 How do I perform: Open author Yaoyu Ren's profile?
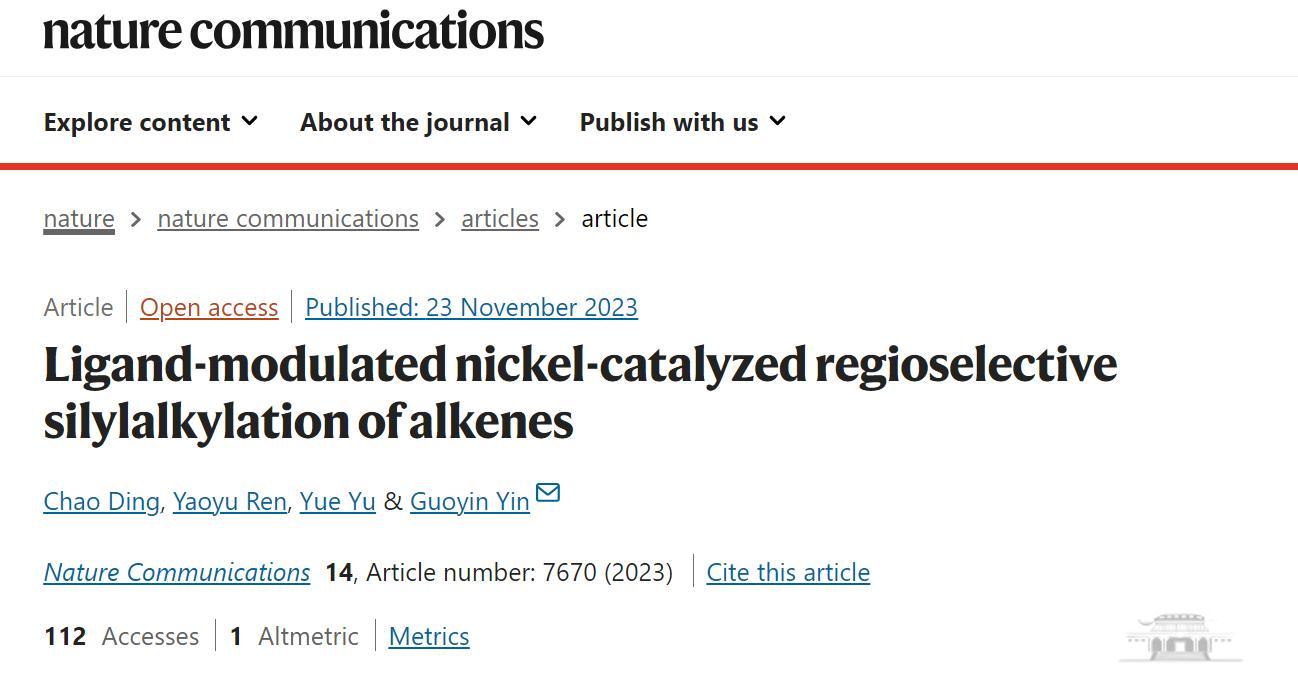pyautogui.click(x=229, y=501)
